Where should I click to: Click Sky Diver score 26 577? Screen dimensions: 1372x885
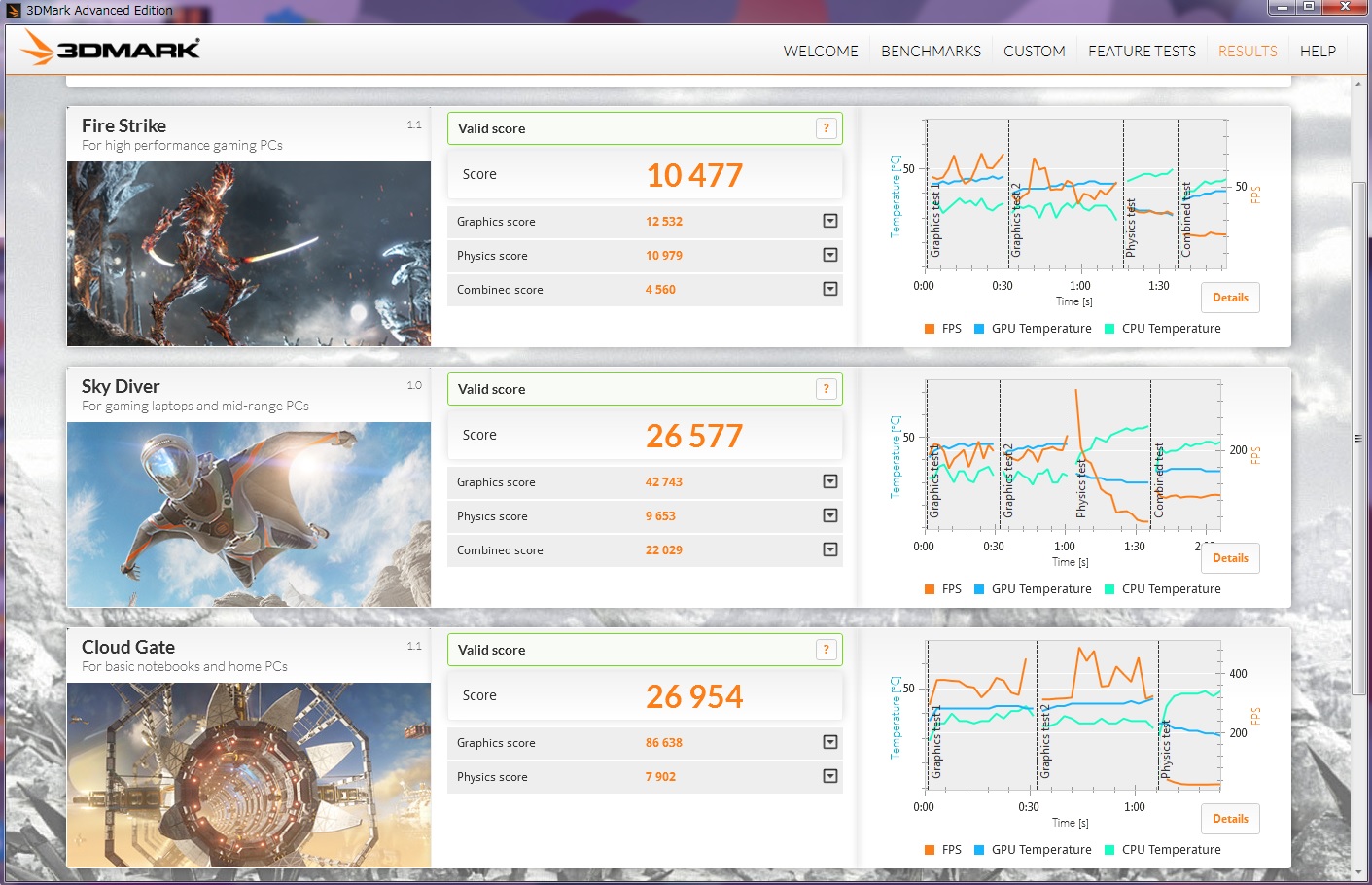[x=694, y=436]
